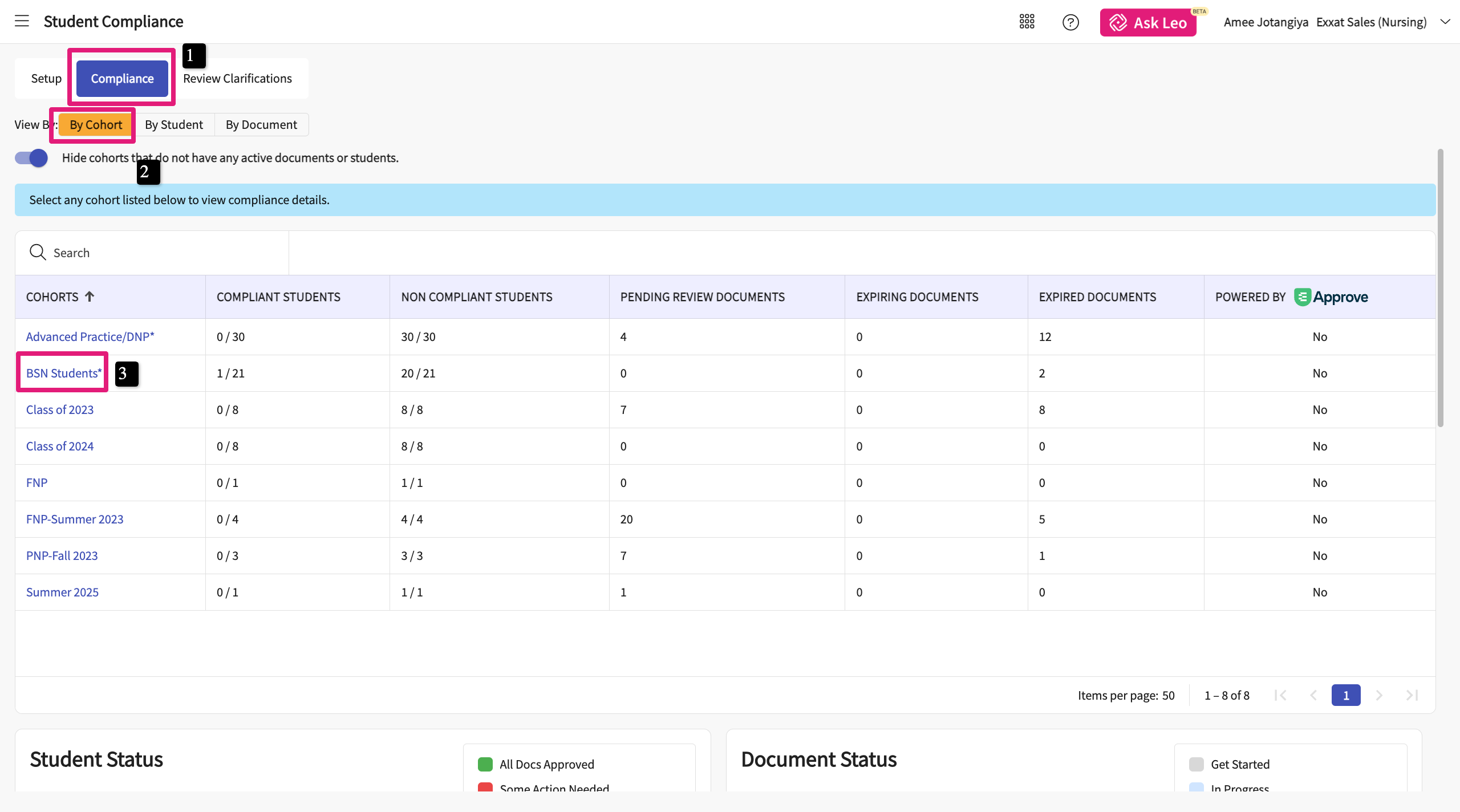1460x812 pixels.
Task: Select the By Document view option
Action: (x=261, y=125)
